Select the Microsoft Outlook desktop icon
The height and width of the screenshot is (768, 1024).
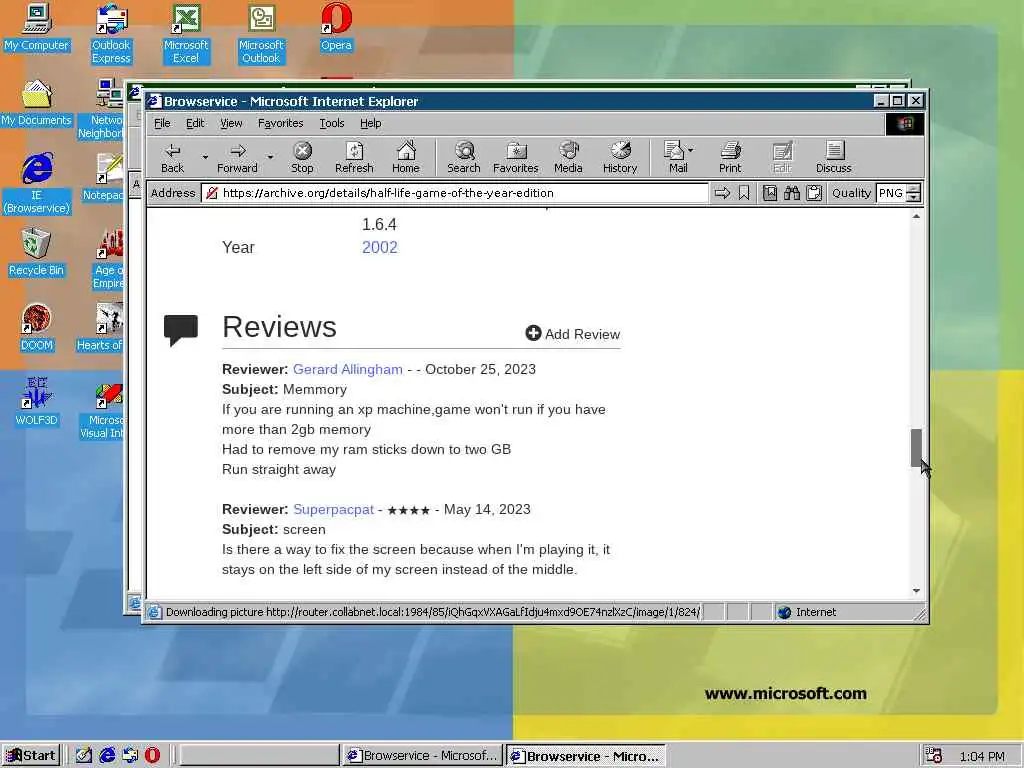(x=261, y=34)
